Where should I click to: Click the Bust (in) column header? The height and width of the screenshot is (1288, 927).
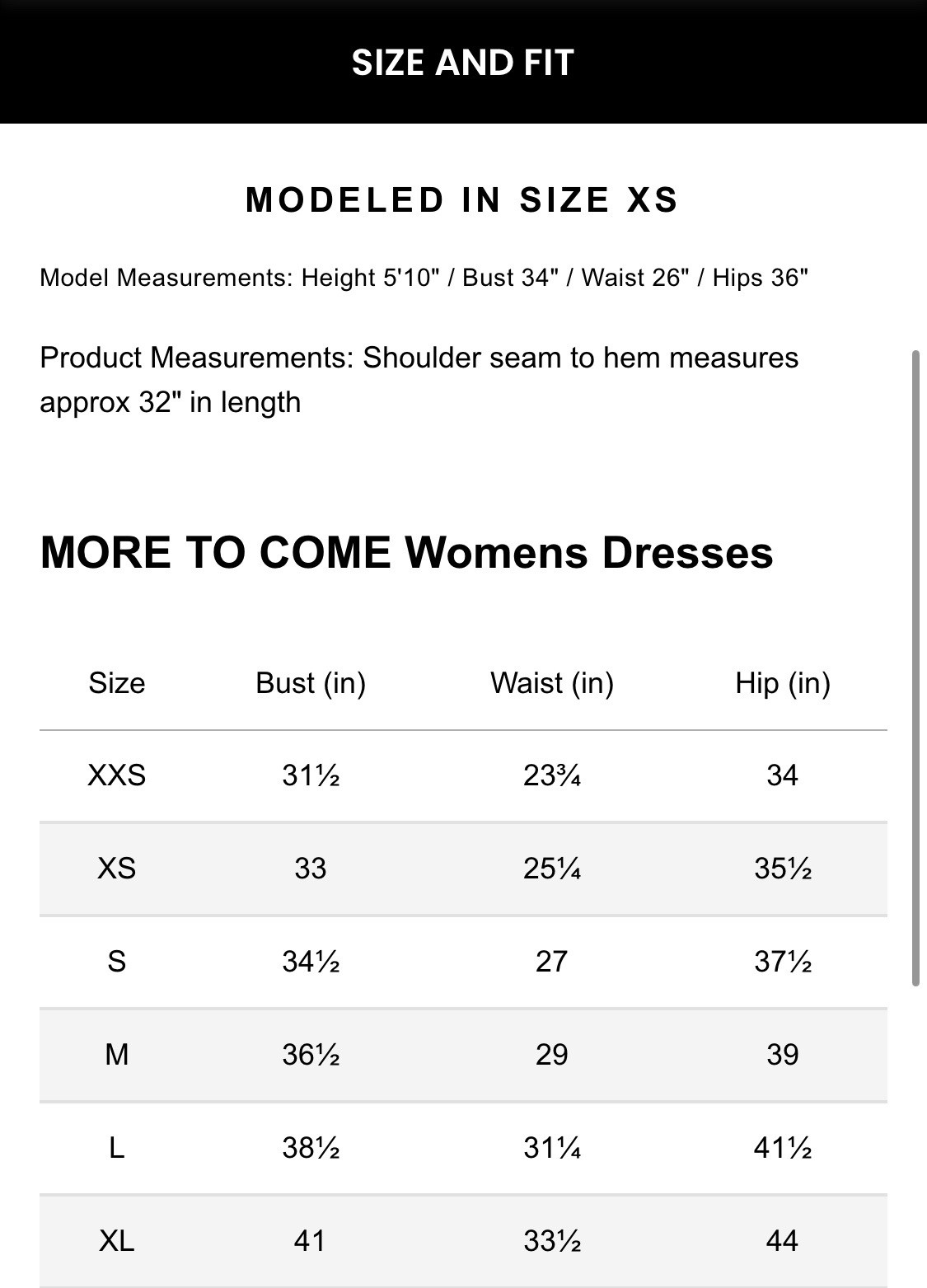(x=311, y=683)
